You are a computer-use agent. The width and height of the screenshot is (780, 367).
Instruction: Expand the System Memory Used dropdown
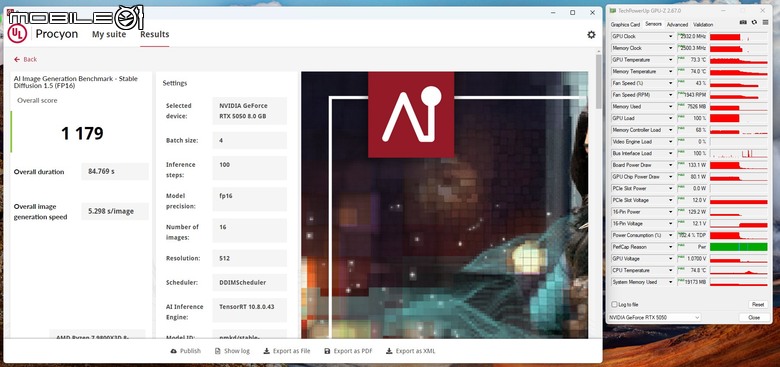pos(671,282)
